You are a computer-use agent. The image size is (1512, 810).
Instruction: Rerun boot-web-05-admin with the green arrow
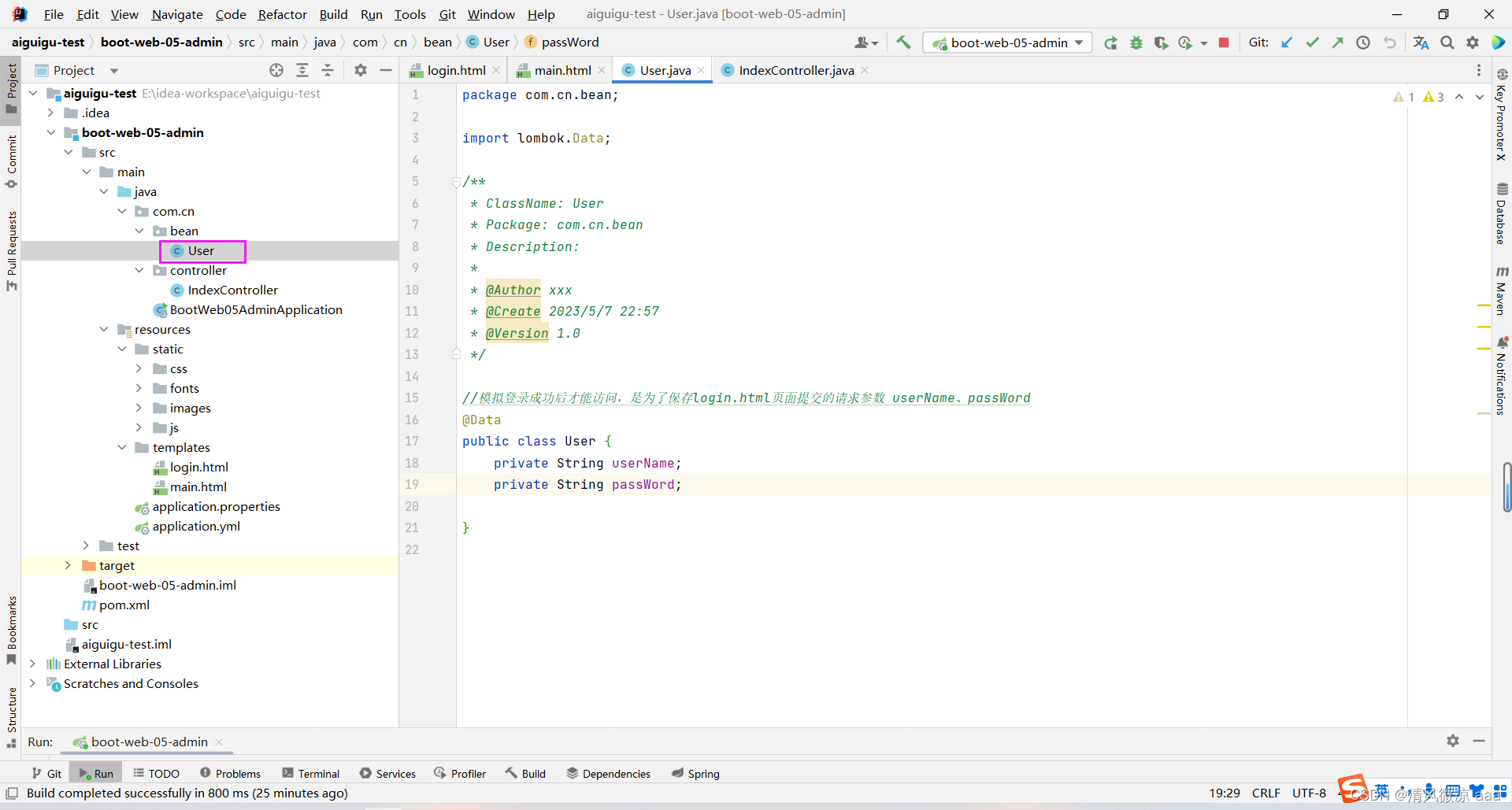click(x=1110, y=43)
